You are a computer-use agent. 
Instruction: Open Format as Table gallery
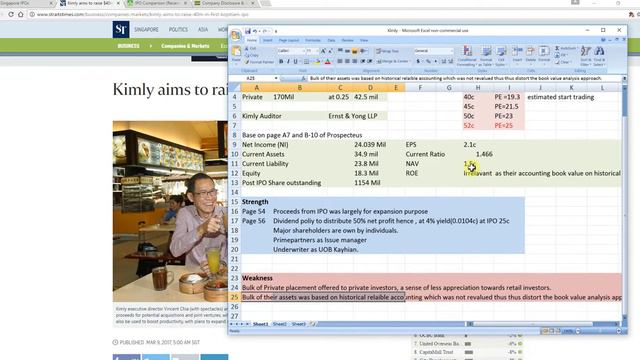tap(486, 56)
